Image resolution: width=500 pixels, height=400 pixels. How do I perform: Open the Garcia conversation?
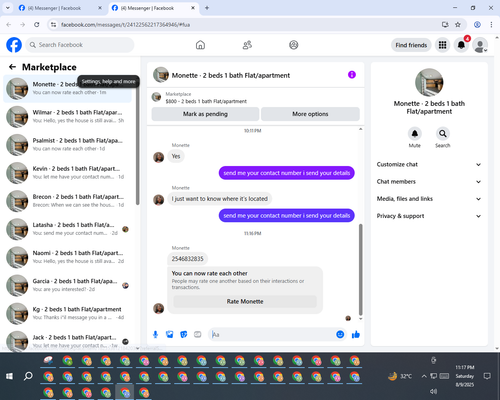(x=68, y=285)
